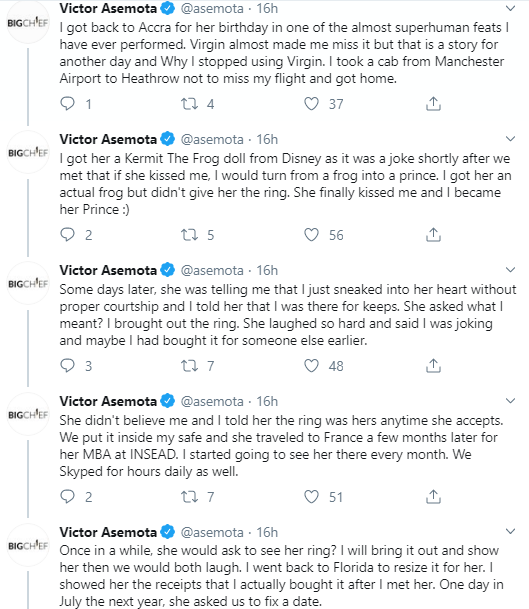Like the Accra birthday tweet with 37 likes
This screenshot has width=529, height=609.
311,104
